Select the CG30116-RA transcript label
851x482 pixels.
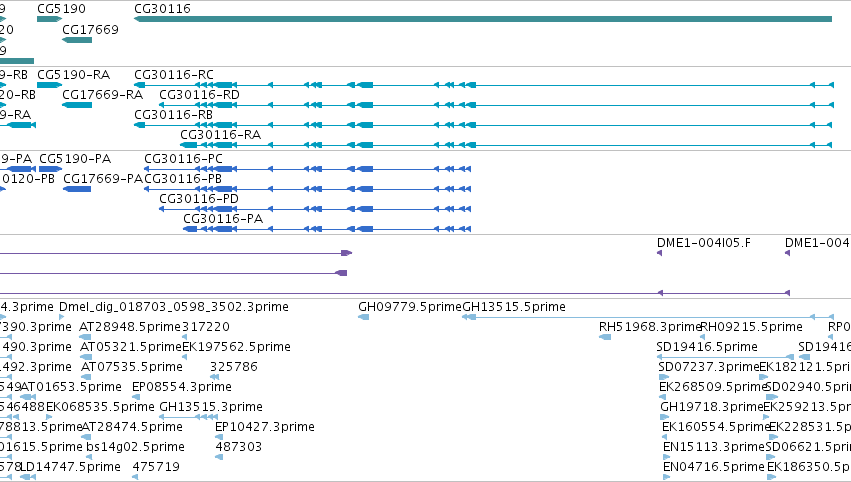point(220,135)
